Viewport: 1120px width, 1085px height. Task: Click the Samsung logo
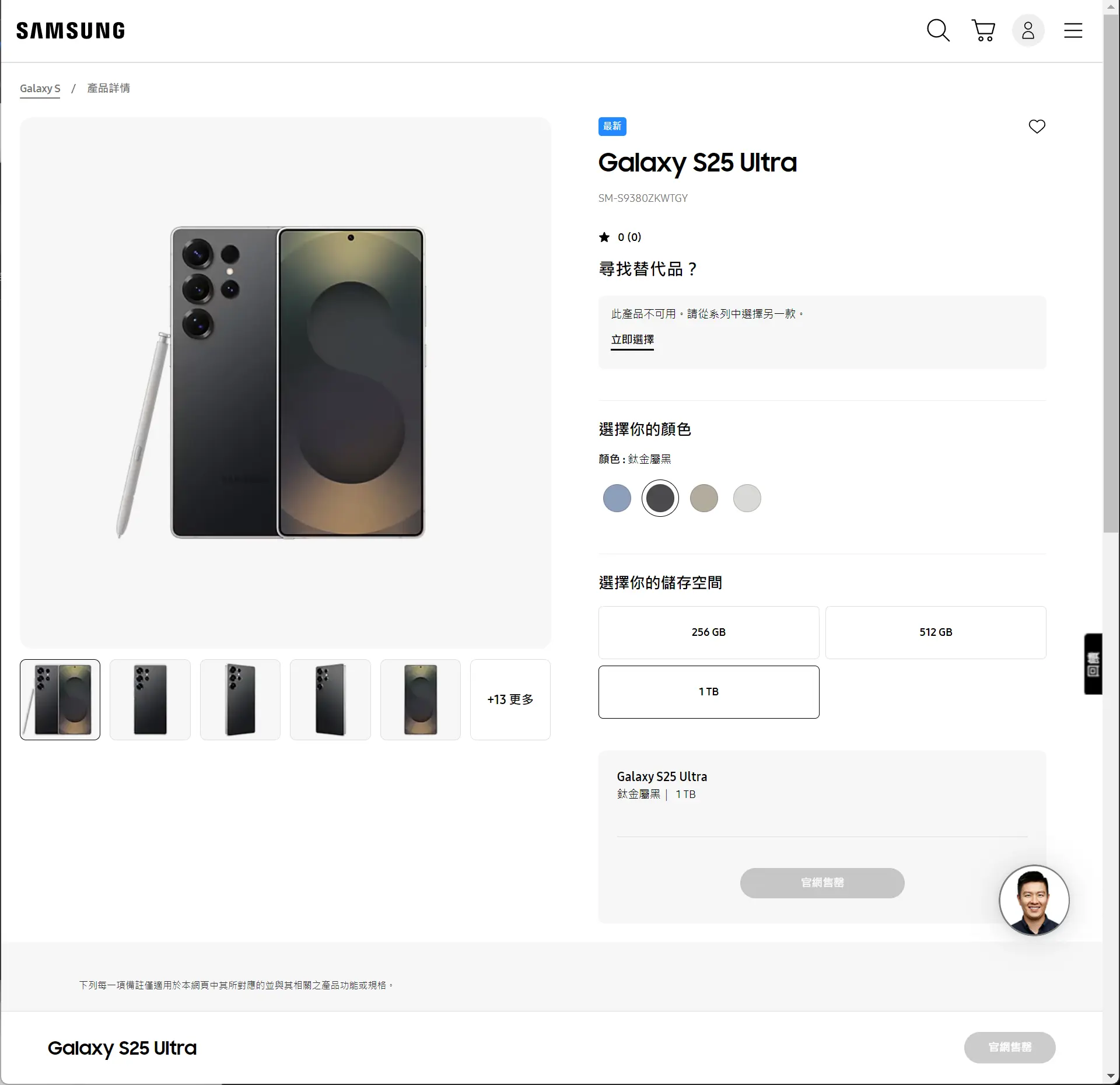coord(71,30)
